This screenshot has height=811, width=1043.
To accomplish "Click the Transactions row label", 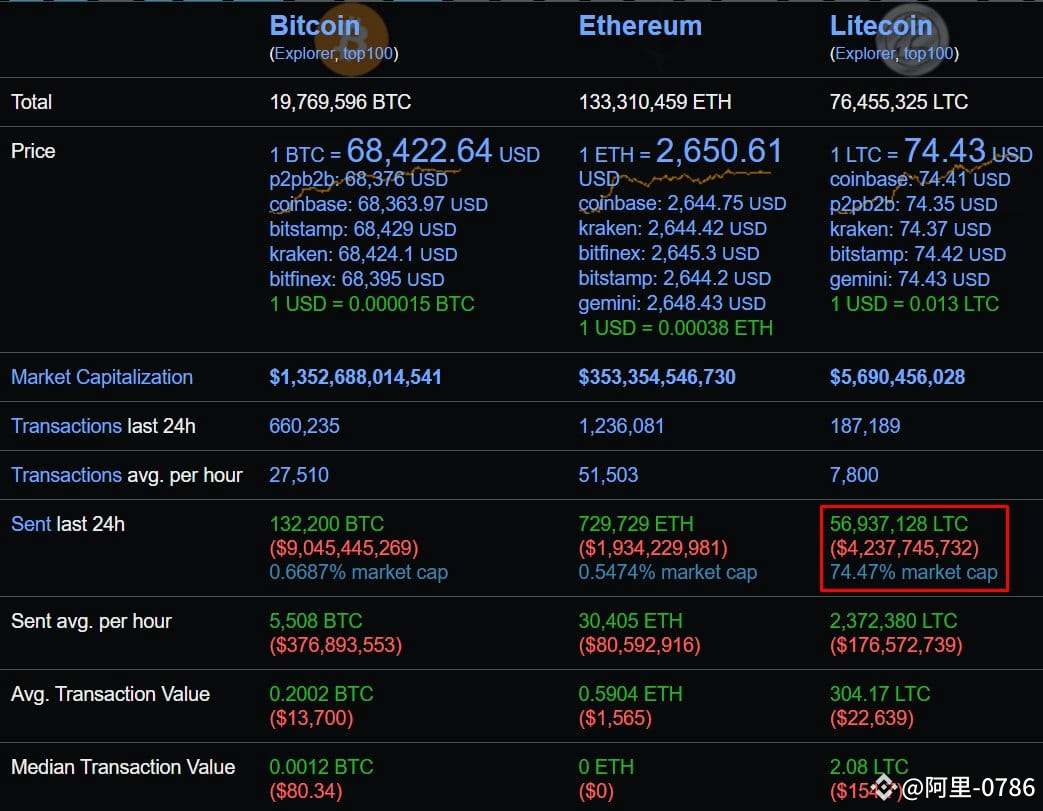I will click(66, 426).
